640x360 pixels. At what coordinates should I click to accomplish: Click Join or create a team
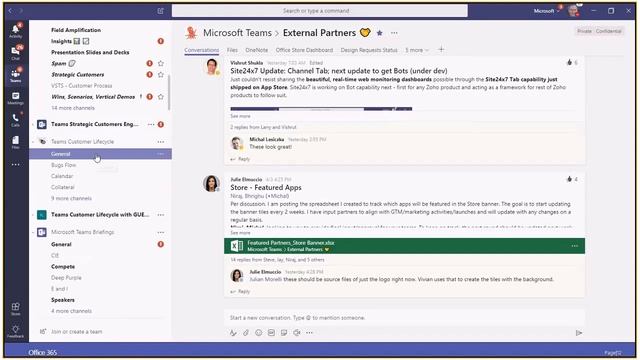click(71, 331)
